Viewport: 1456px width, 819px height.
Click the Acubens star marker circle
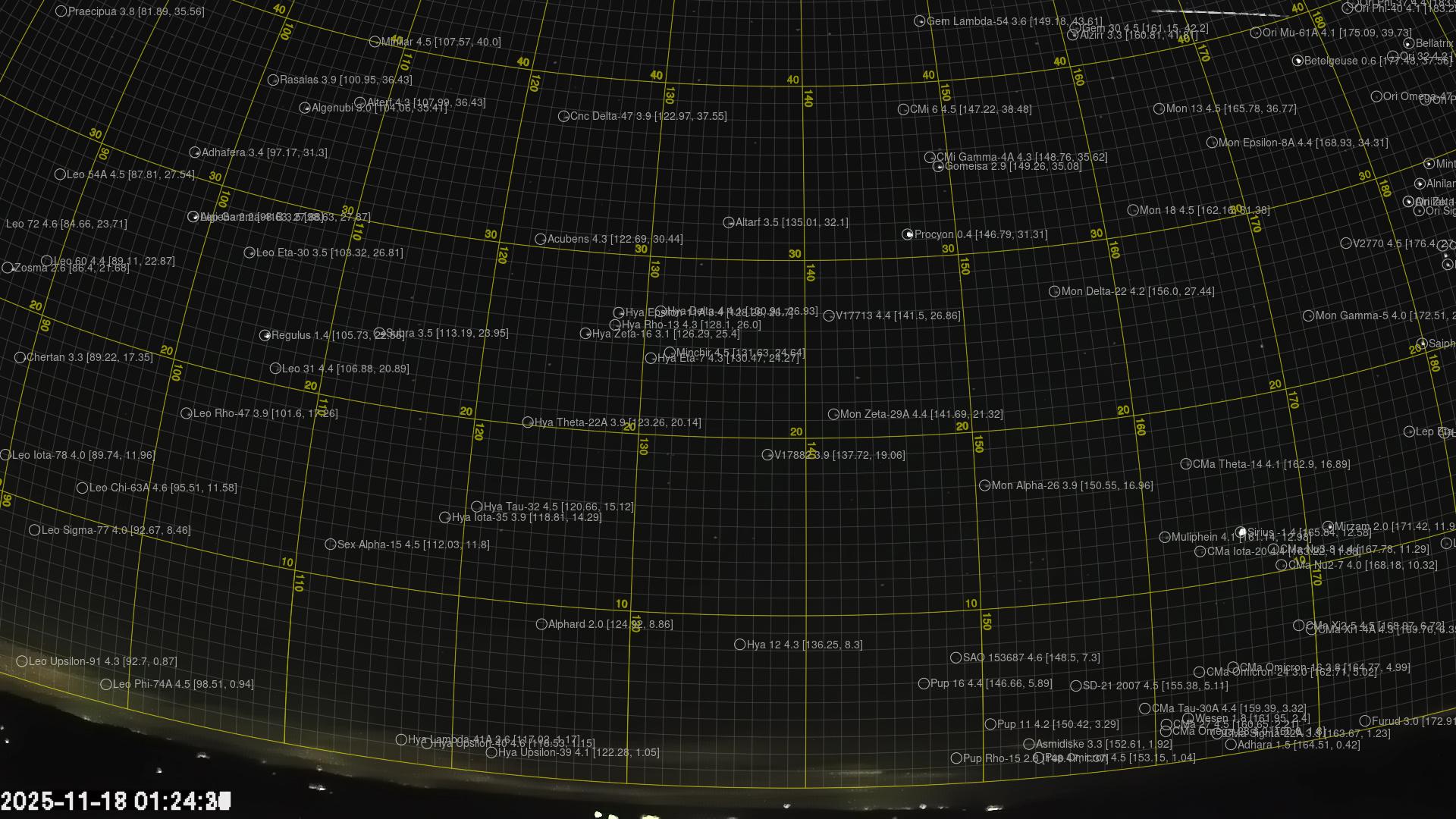(541, 239)
